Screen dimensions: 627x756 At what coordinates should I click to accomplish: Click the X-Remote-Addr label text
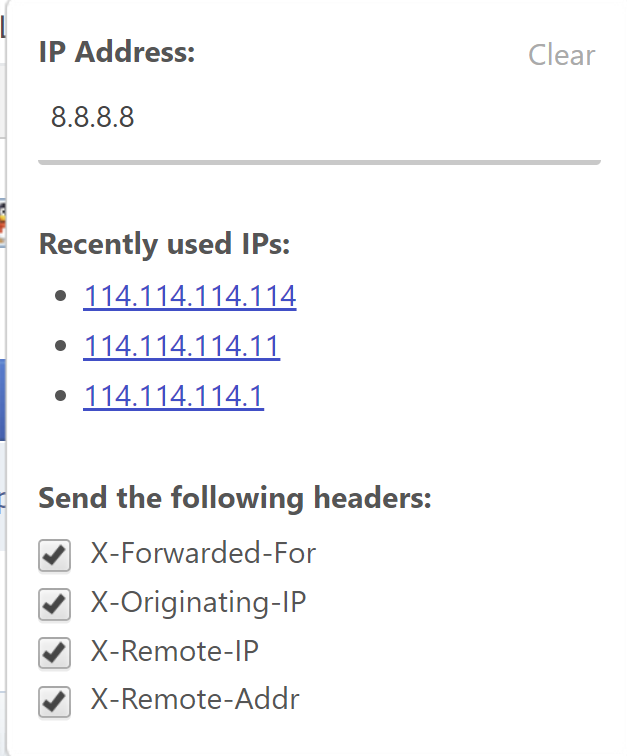tap(195, 698)
